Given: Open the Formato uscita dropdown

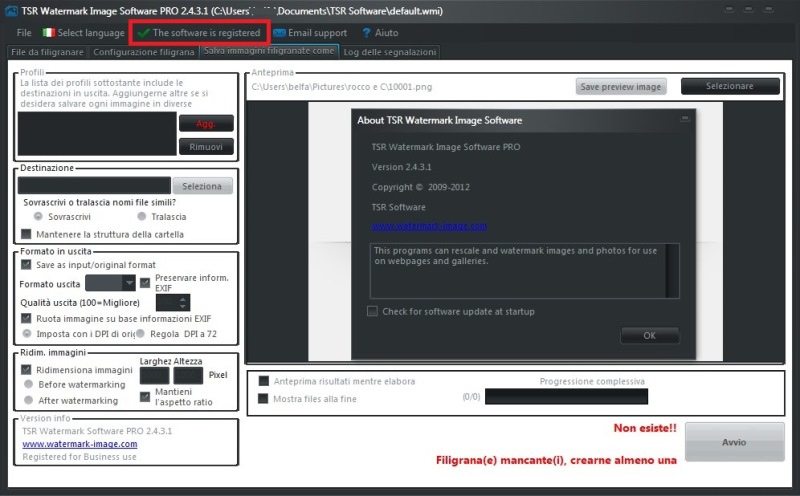Looking at the screenshot, I should [x=110, y=283].
